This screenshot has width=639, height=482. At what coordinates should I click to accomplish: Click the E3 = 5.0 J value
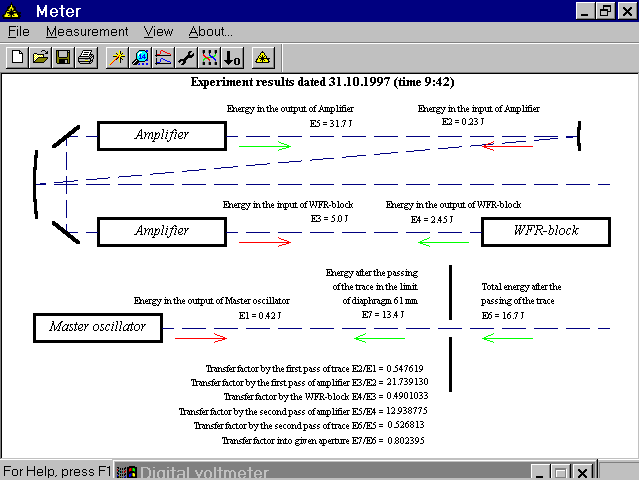[329, 219]
